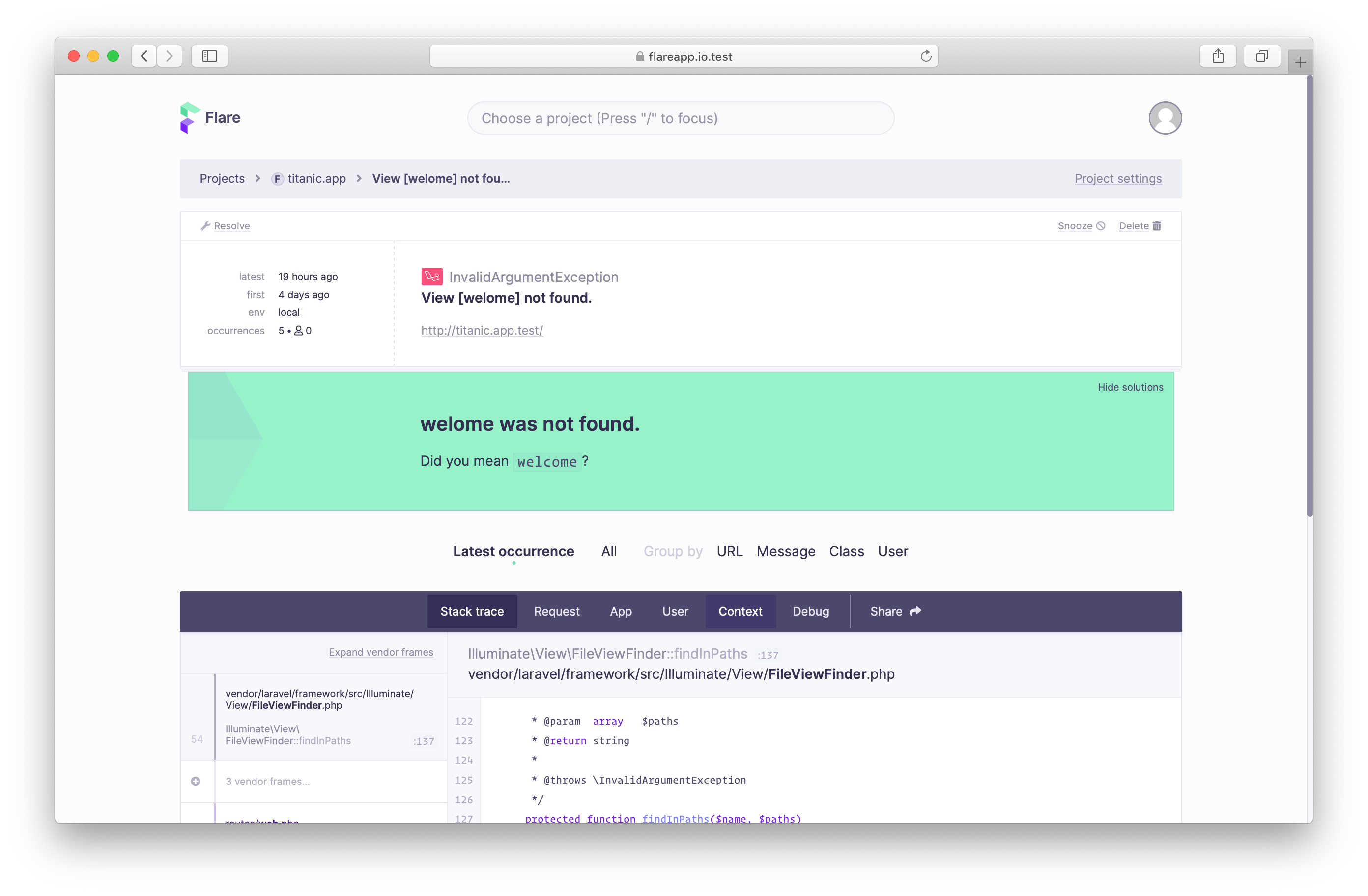The image size is (1368, 896).
Task: Open the User tab in occurrence bar
Action: pos(675,612)
